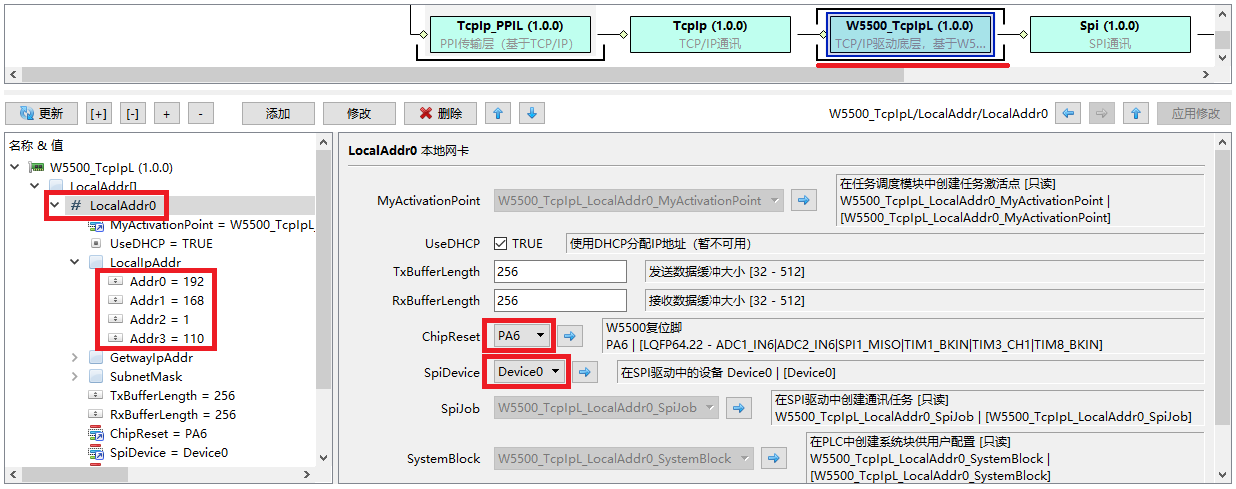The width and height of the screenshot is (1236, 489).
Task: Jump to ChipReset reference arrow icon
Action: [569, 336]
